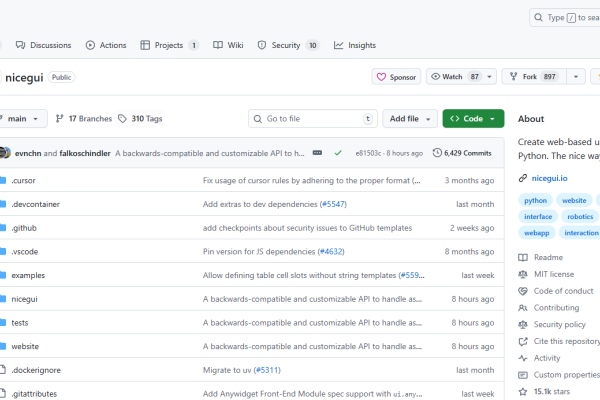Open the Wiki tab
This screenshot has height=400, width=600.
pos(228,45)
